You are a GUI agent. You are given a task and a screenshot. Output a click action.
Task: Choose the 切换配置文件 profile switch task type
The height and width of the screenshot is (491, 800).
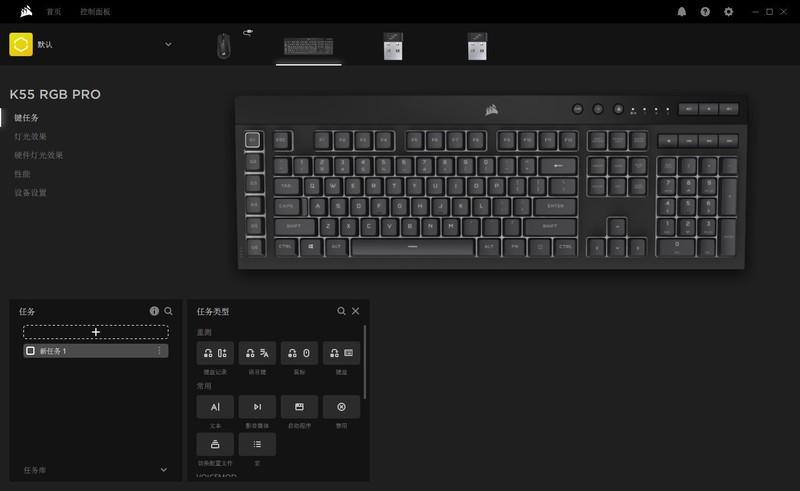215,445
